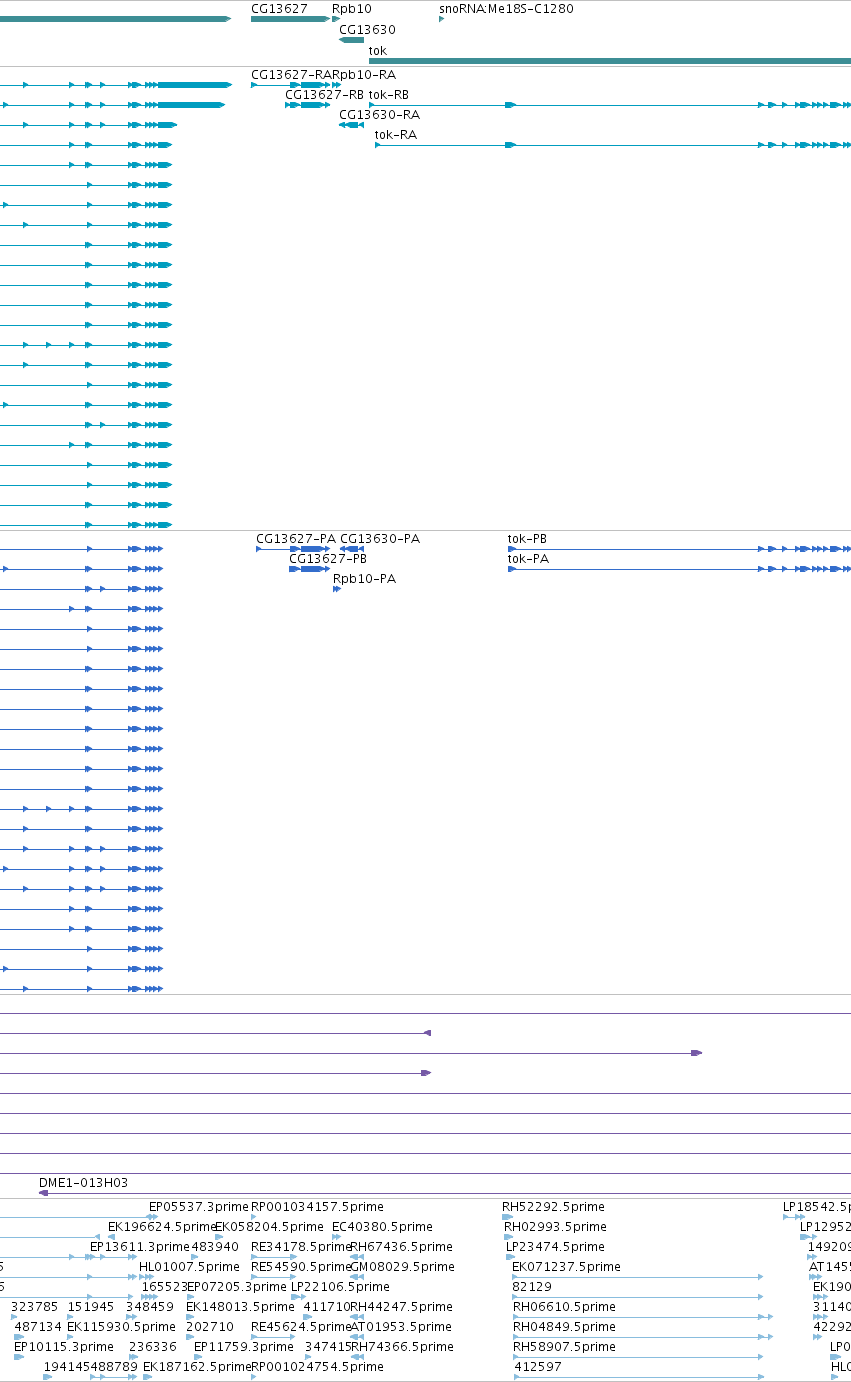Open transcript Rpb10-RA
The width and height of the screenshot is (851, 1382).
(x=364, y=74)
